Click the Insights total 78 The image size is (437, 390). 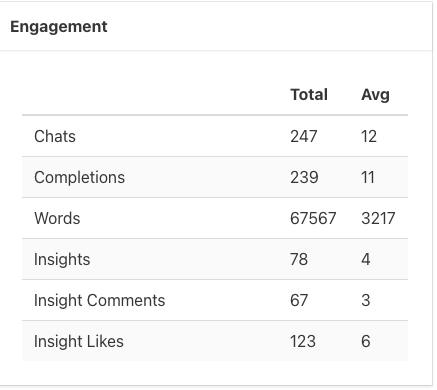299,259
